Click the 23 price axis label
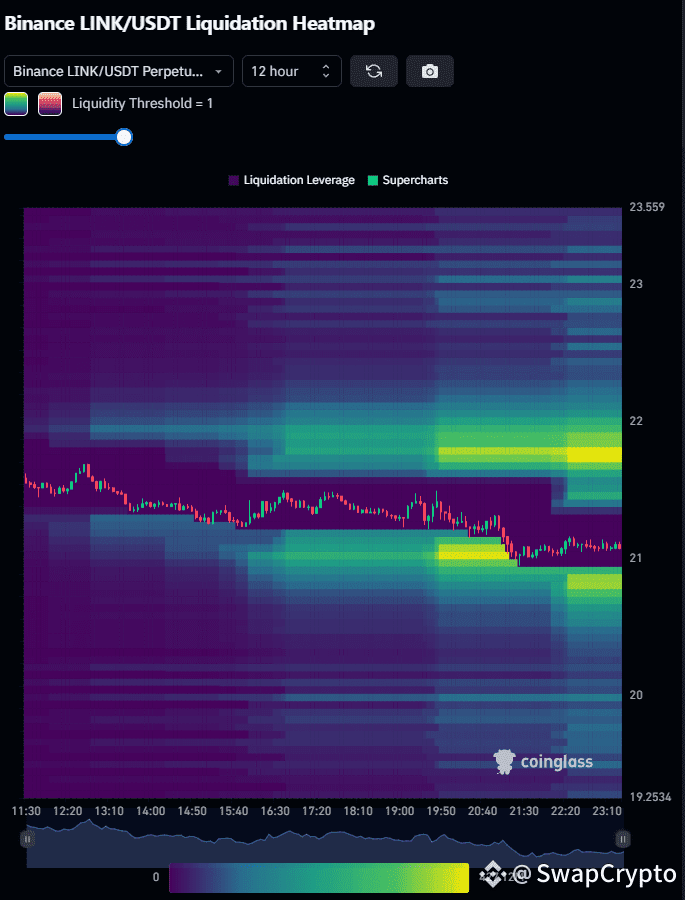The height and width of the screenshot is (900, 685). [x=636, y=284]
